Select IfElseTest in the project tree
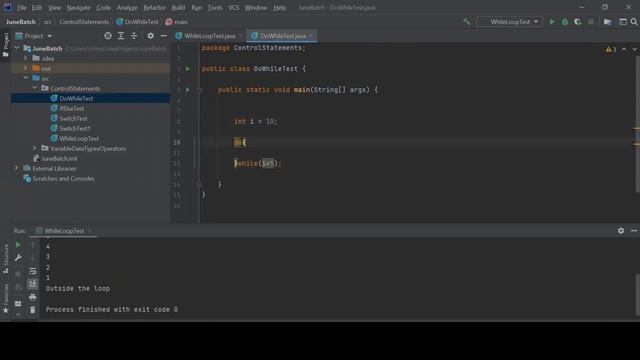 (x=72, y=109)
